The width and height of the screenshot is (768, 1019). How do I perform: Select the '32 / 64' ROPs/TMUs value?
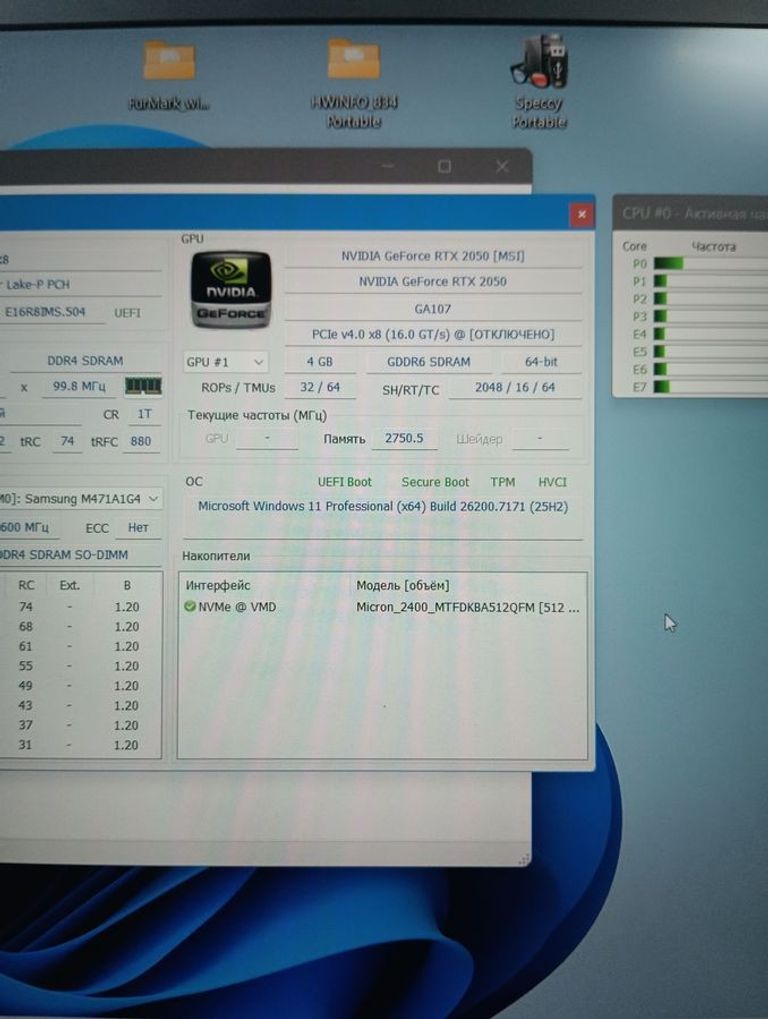pos(320,387)
